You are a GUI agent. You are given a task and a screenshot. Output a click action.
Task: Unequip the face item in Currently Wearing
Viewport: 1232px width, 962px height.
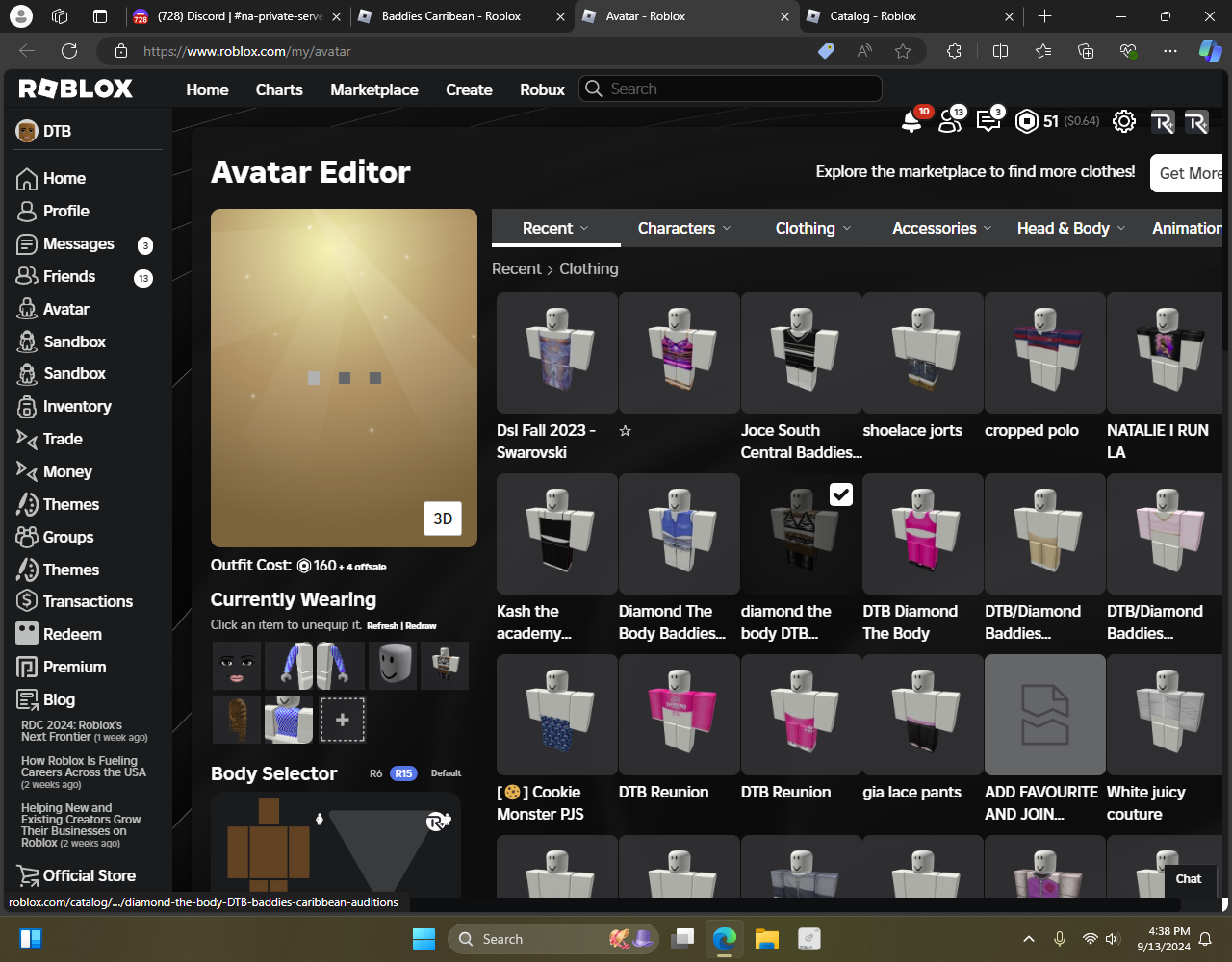coord(236,666)
